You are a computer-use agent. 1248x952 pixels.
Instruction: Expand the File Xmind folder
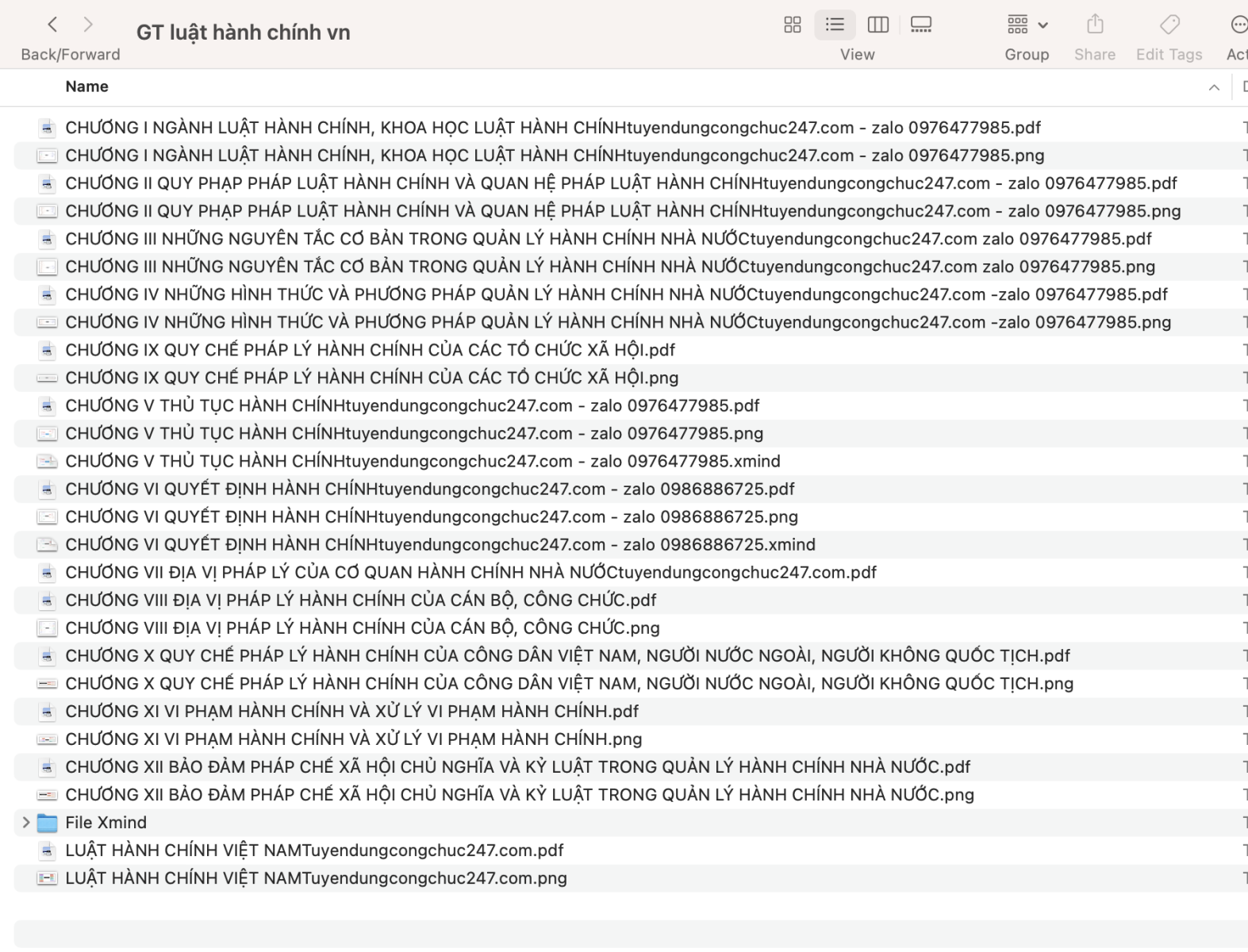[26, 823]
